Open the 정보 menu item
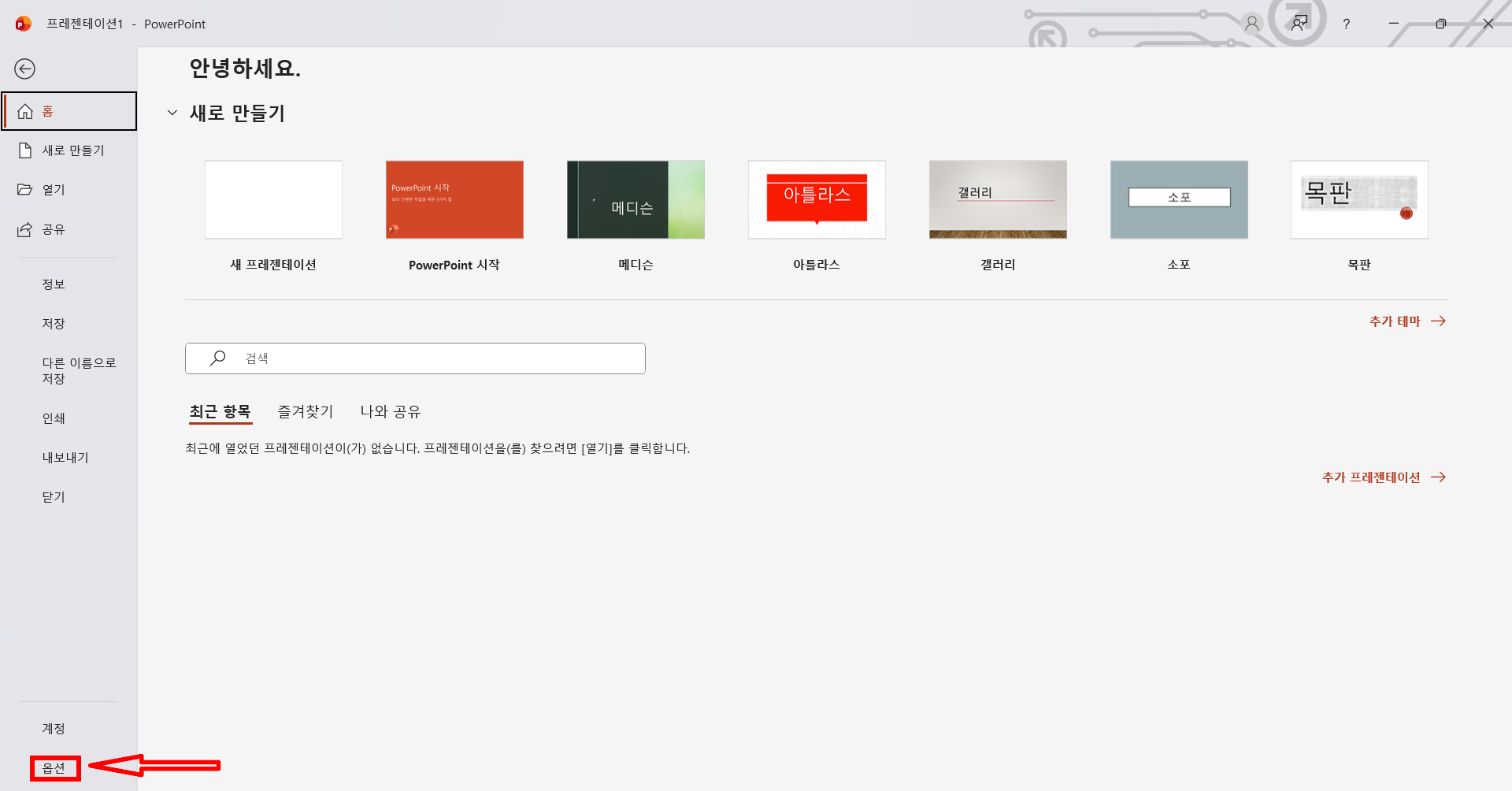The width and height of the screenshot is (1512, 791). coord(54,284)
